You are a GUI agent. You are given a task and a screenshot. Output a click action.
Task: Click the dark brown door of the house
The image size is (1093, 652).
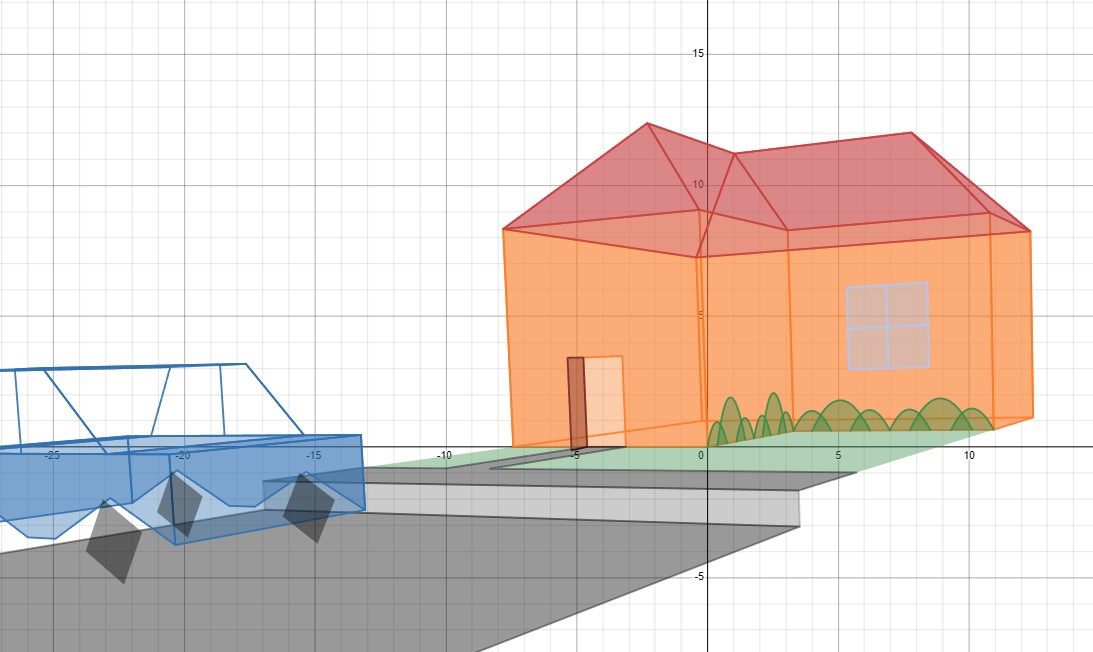[x=576, y=402]
